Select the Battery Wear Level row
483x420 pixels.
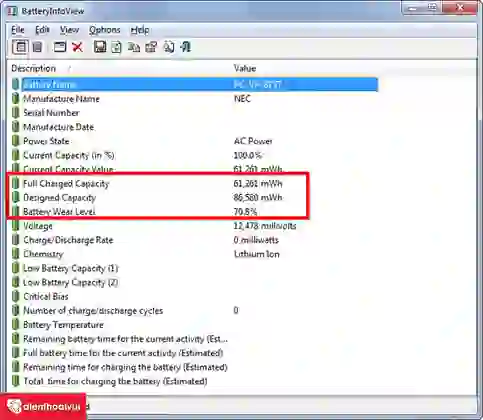194,212
